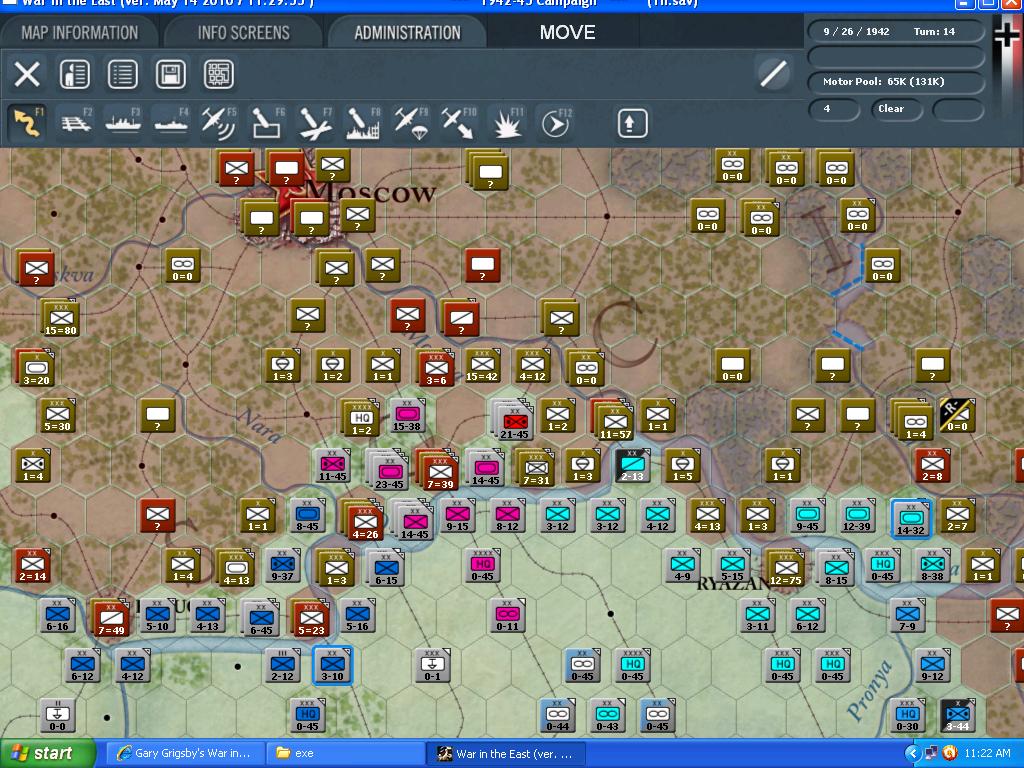This screenshot has height=768, width=1024.
Task: Select the 23-45 magenta unit stack
Action: [389, 471]
